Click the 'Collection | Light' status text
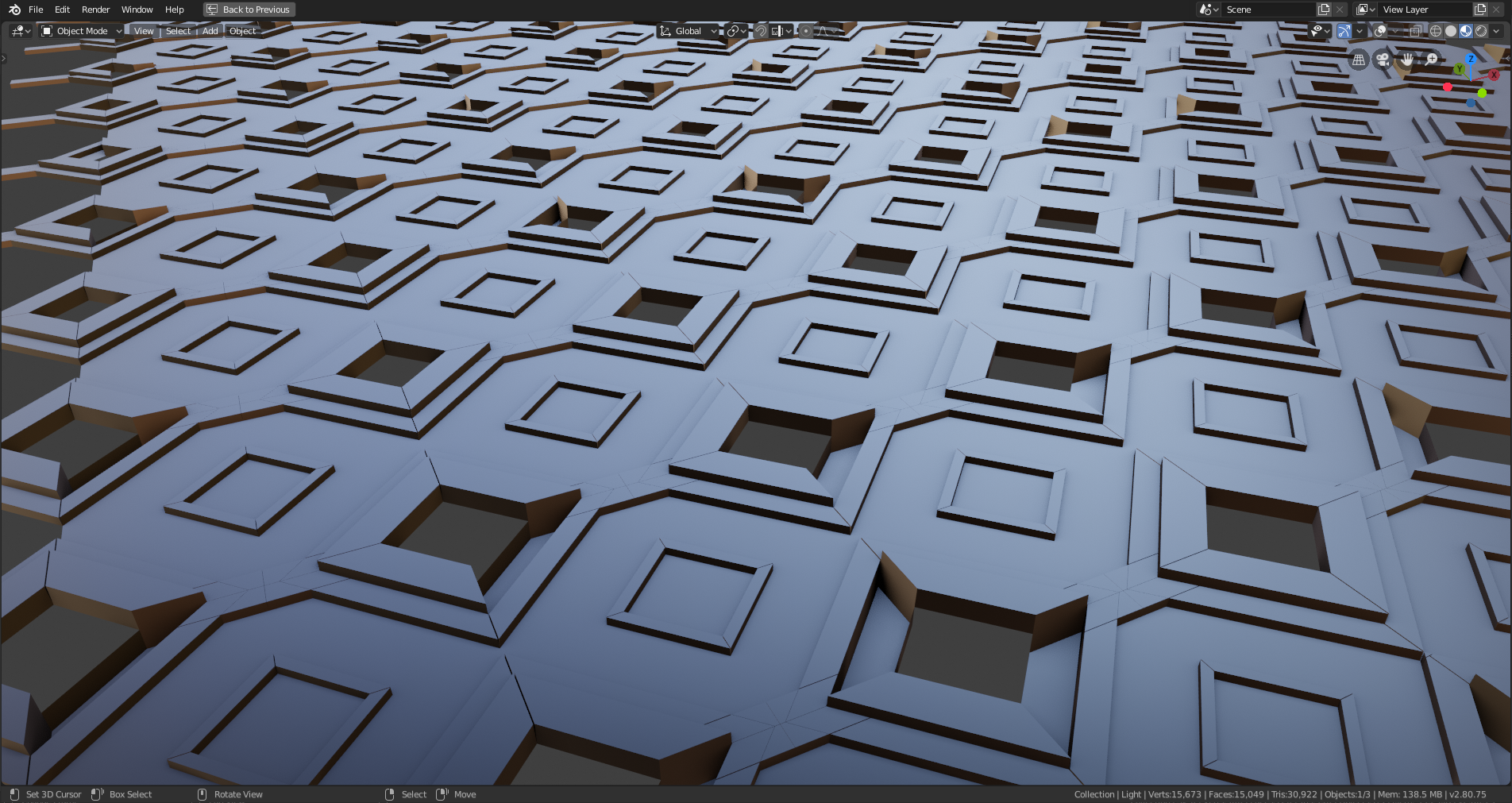The height and width of the screenshot is (803, 1512). coord(1107,794)
